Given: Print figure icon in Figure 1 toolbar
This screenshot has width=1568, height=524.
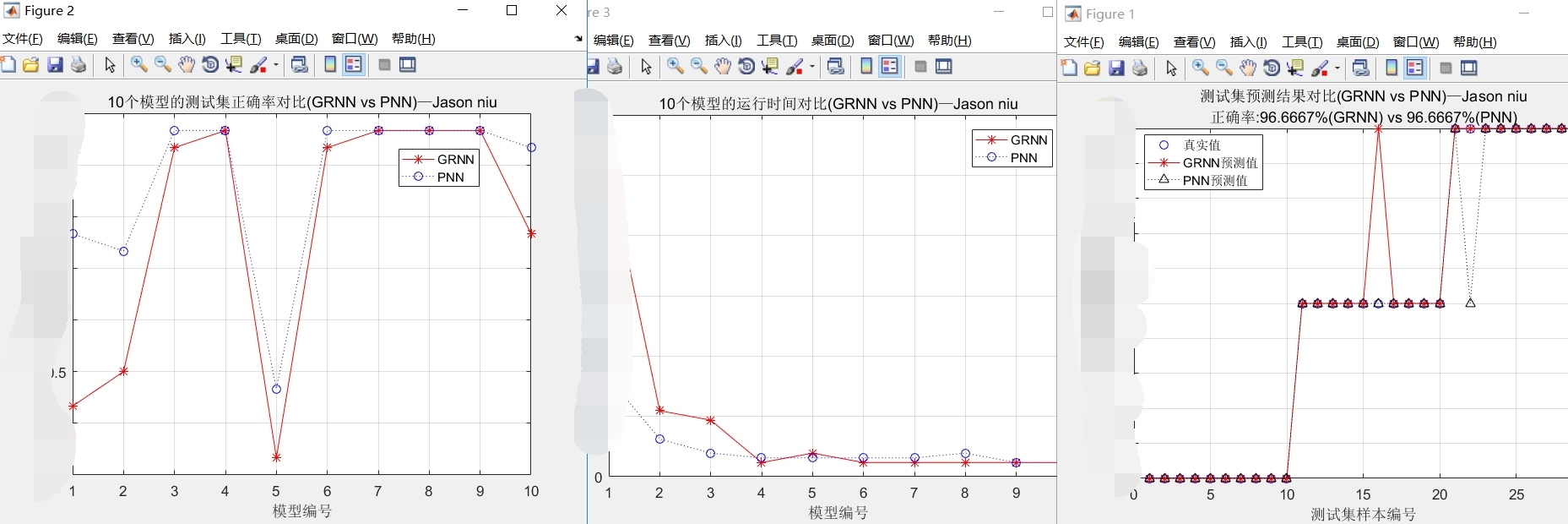Looking at the screenshot, I should pos(1140,68).
